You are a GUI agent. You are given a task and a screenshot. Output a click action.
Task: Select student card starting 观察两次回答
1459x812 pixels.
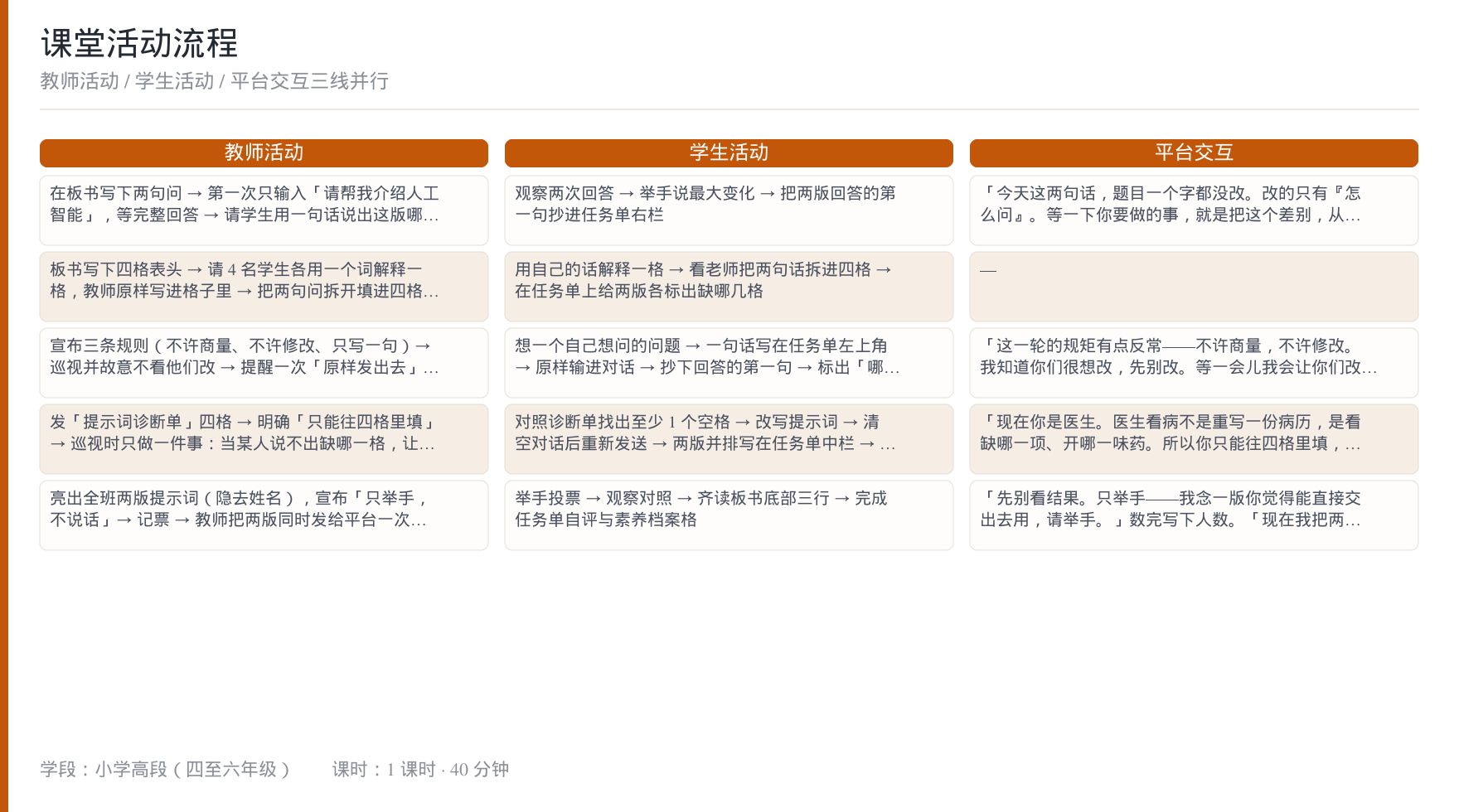pyautogui.click(x=729, y=210)
